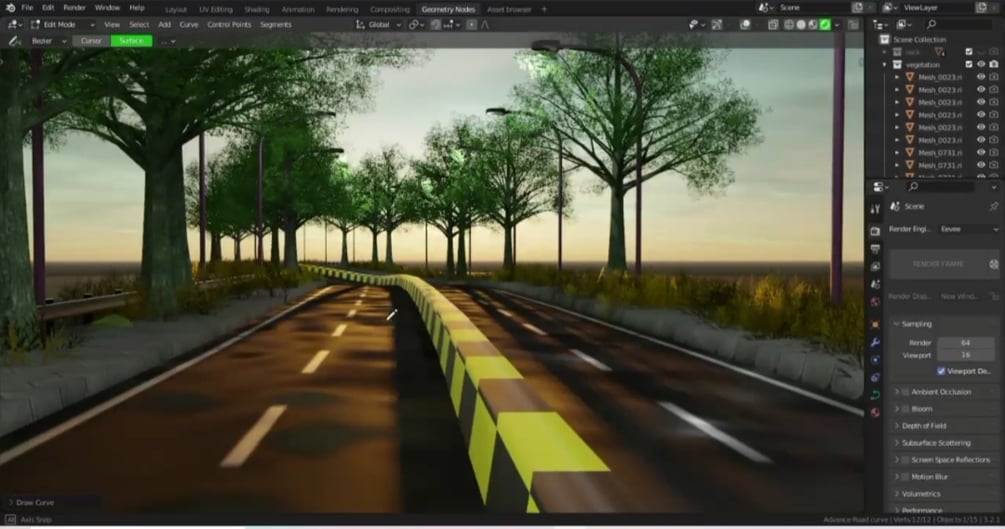Toggle the Viewport Denoising checkbox
Viewport: 1005px width, 529px height.
coord(941,371)
